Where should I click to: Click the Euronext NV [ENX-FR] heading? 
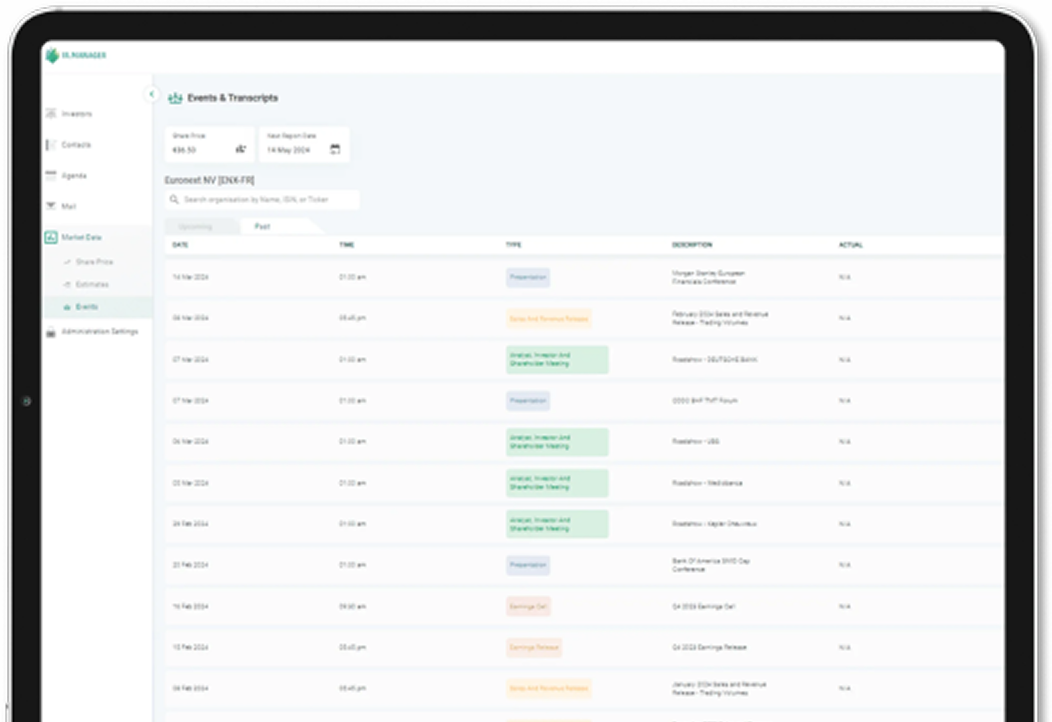(209, 180)
